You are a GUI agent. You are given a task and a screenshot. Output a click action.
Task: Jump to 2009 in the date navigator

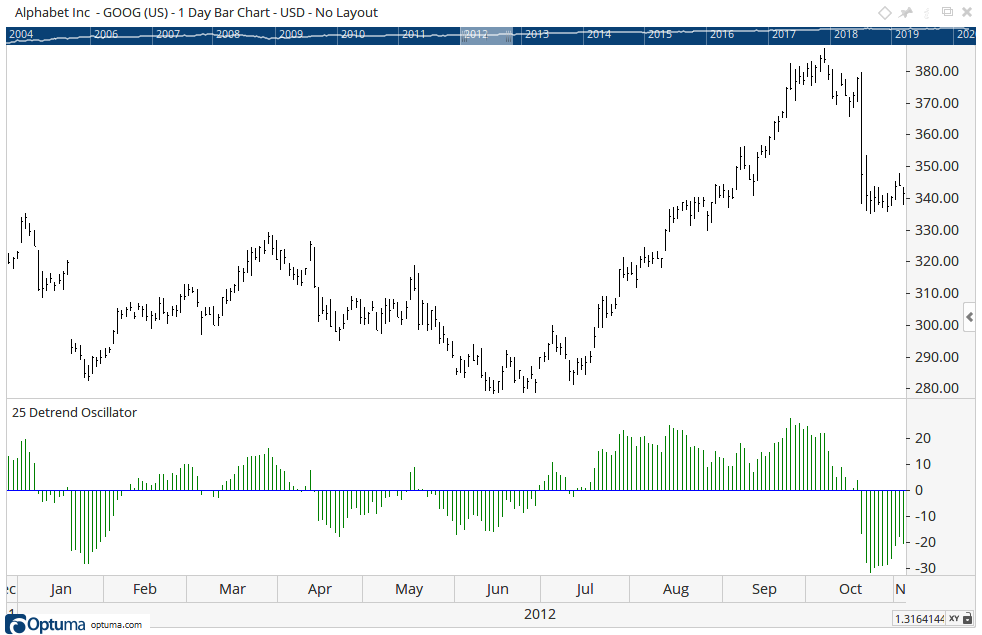[x=291, y=34]
